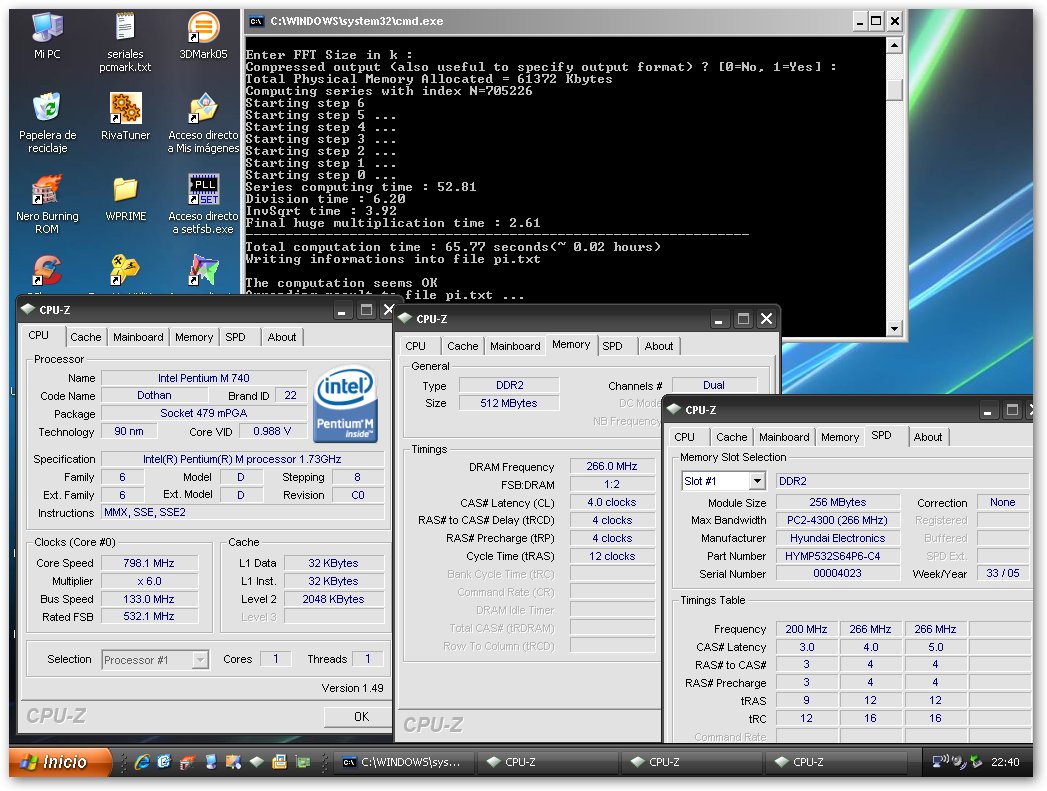Click the cmd window scrollbar up arrow
Viewport: 1047px width, 791px height.
pyautogui.click(x=894, y=45)
